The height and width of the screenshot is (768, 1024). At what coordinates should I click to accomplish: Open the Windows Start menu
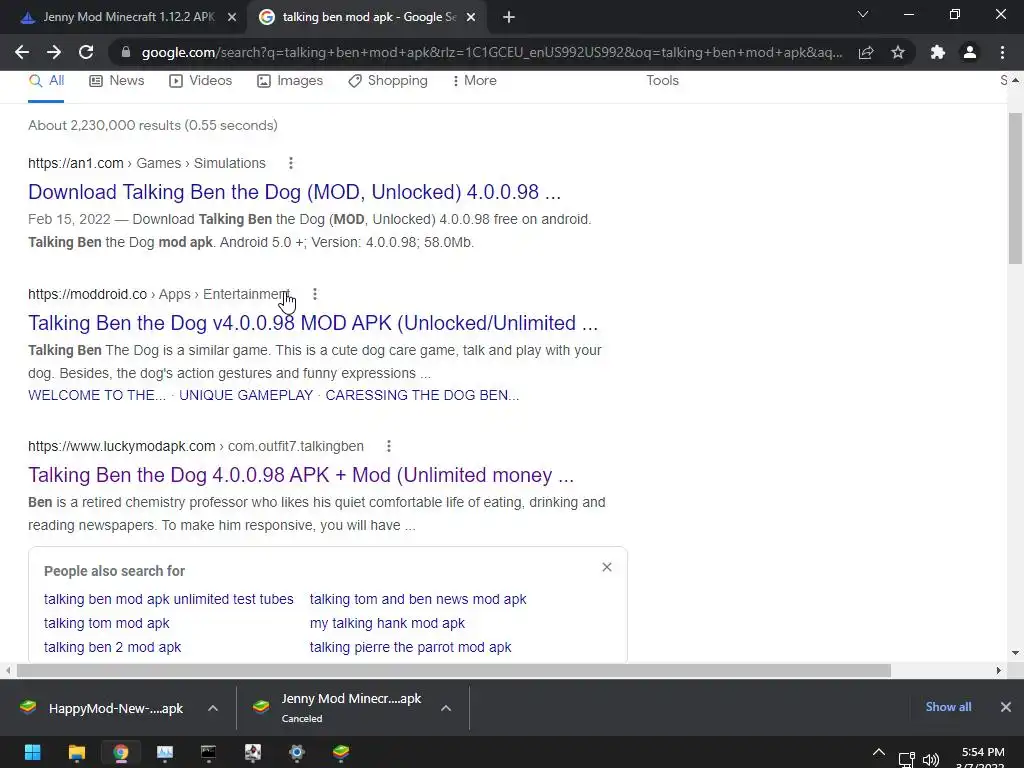click(33, 753)
